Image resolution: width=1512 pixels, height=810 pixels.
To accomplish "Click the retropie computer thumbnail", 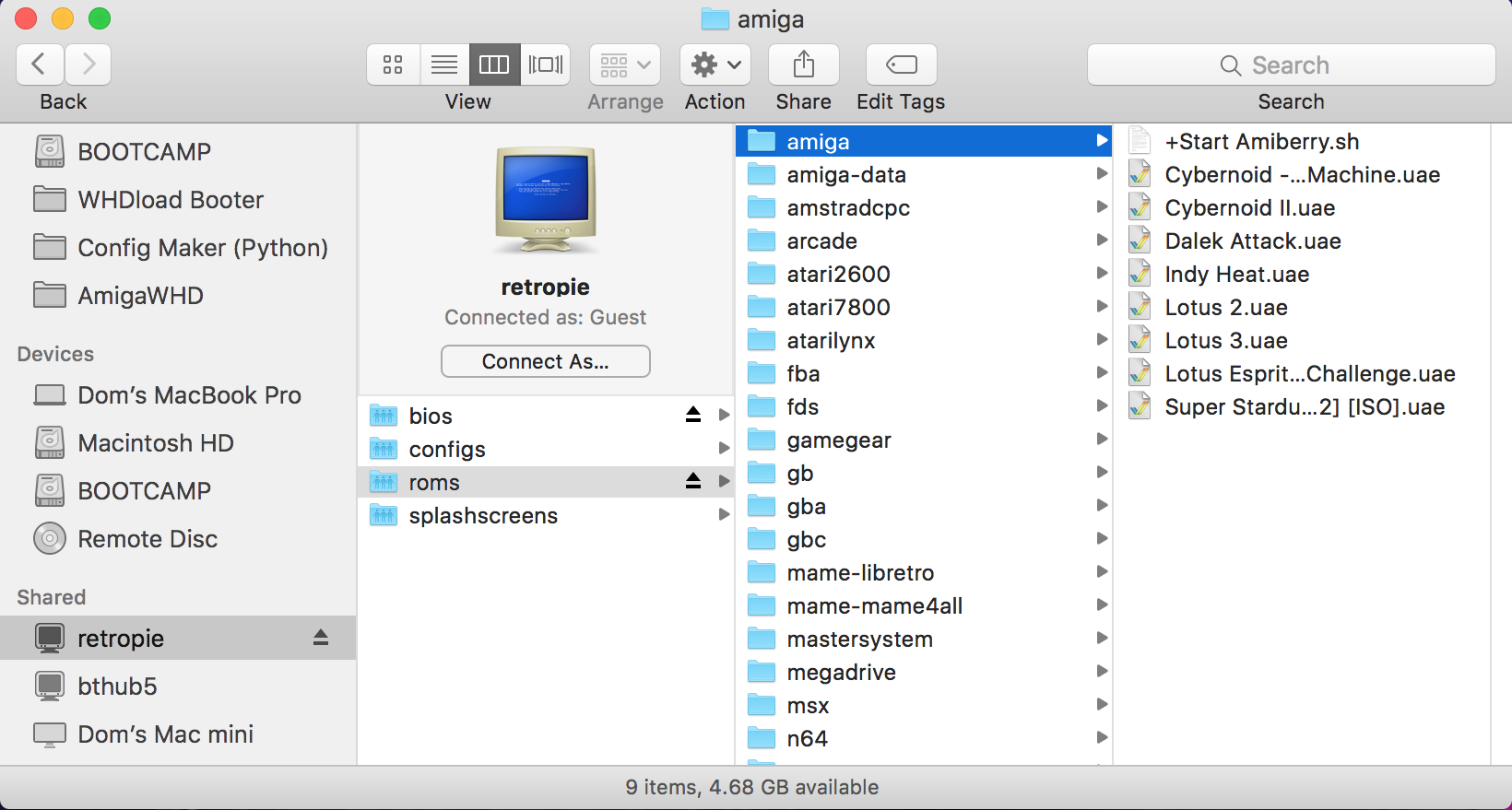I will [x=546, y=199].
